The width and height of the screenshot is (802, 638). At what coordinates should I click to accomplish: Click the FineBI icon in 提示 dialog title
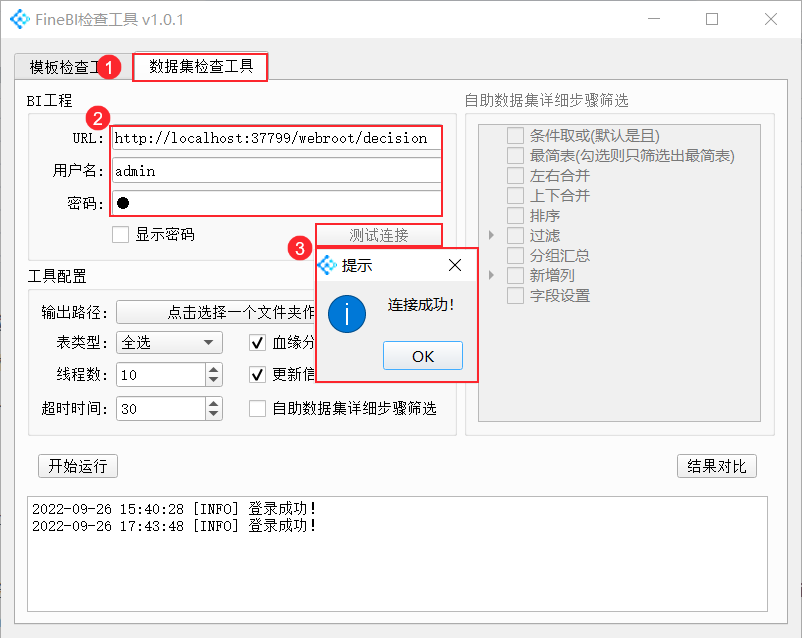[x=327, y=265]
